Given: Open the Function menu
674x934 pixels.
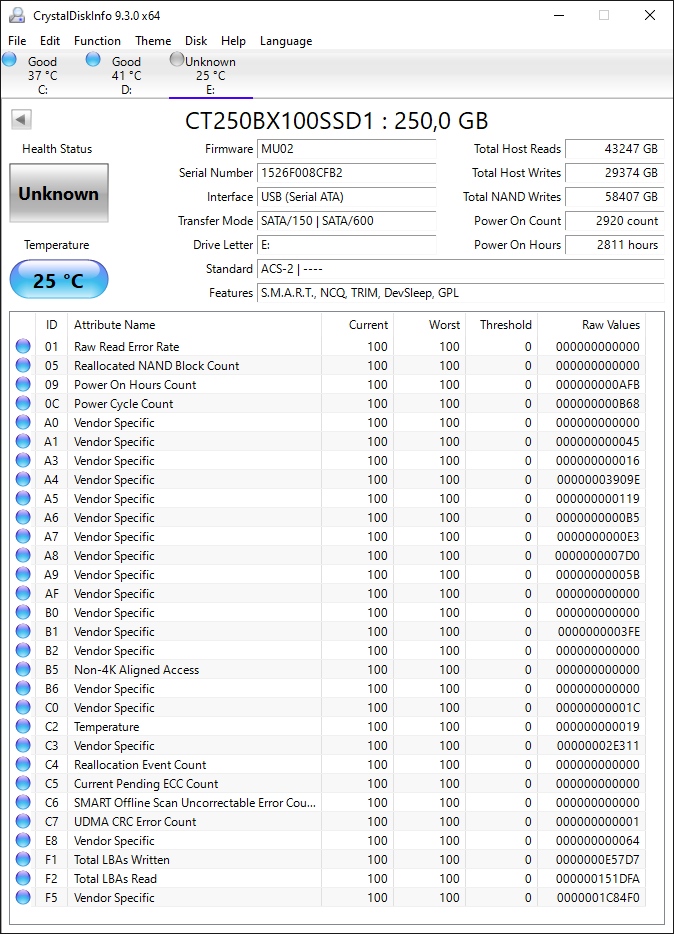Looking at the screenshot, I should [x=97, y=41].
